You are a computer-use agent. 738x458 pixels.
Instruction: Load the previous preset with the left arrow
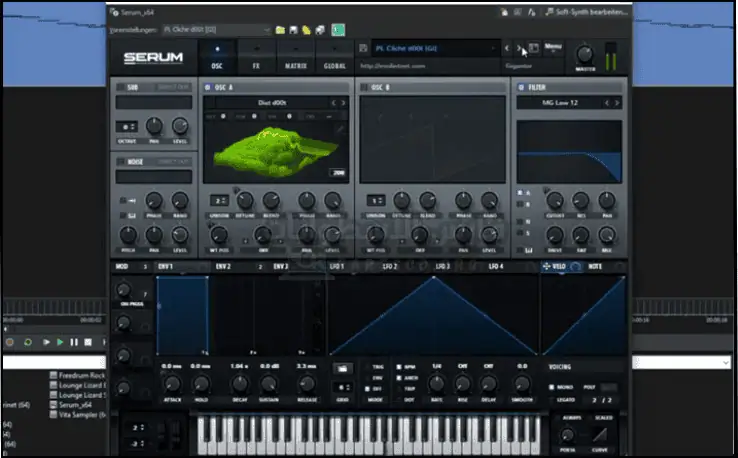(x=507, y=48)
